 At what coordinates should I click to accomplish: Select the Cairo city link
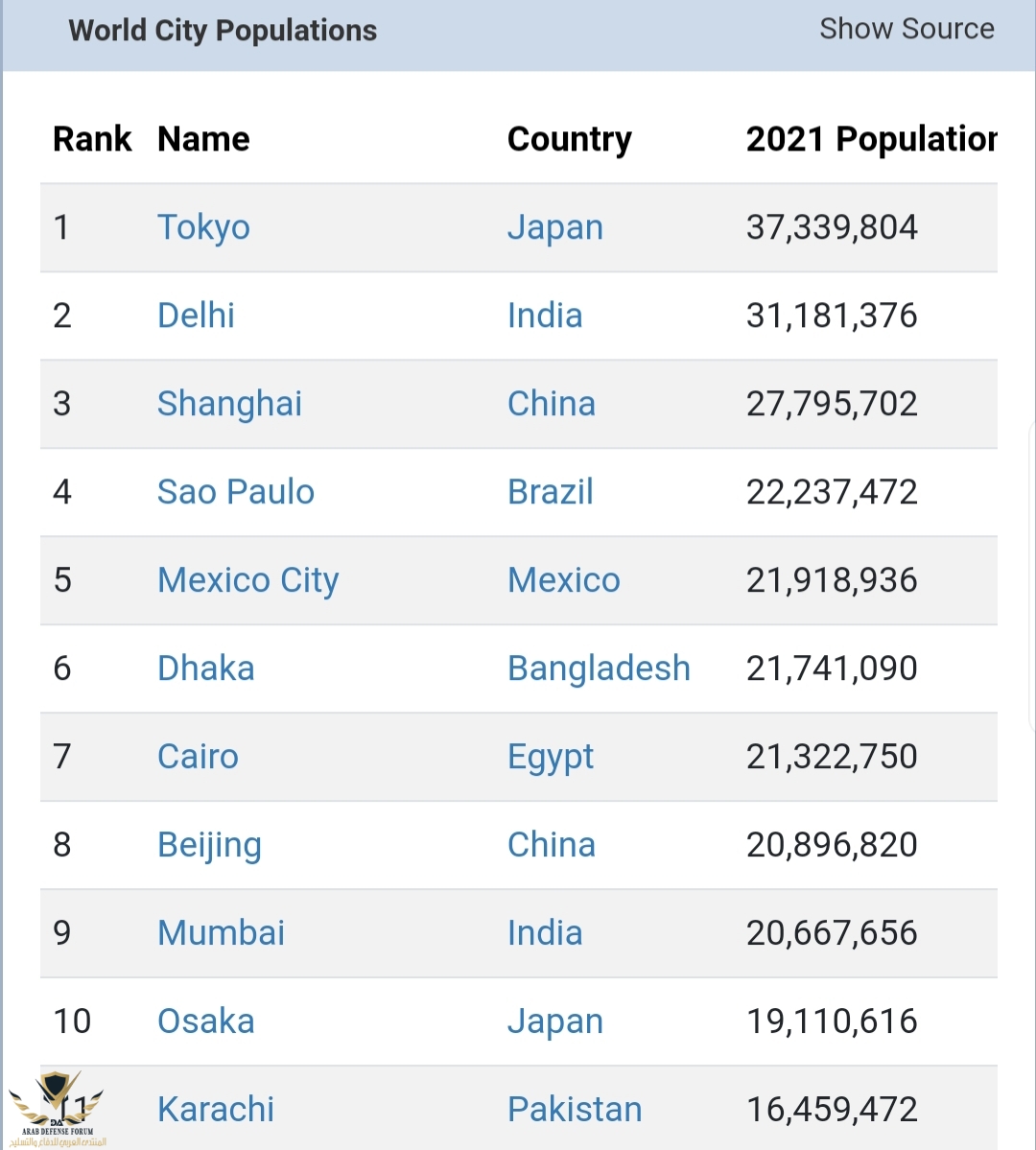pyautogui.click(x=198, y=757)
